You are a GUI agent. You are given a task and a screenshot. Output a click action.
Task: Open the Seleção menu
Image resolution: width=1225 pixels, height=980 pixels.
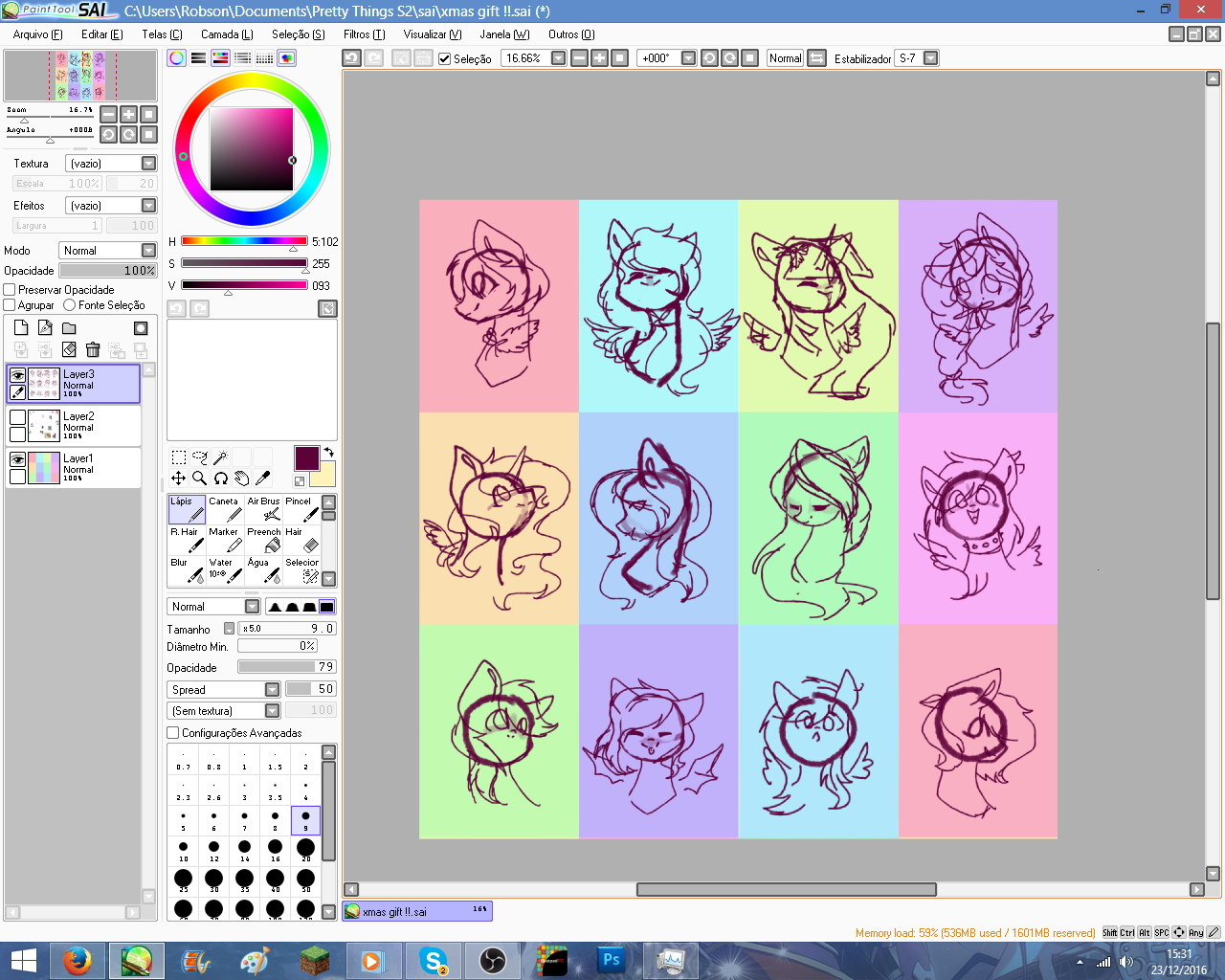click(x=298, y=34)
